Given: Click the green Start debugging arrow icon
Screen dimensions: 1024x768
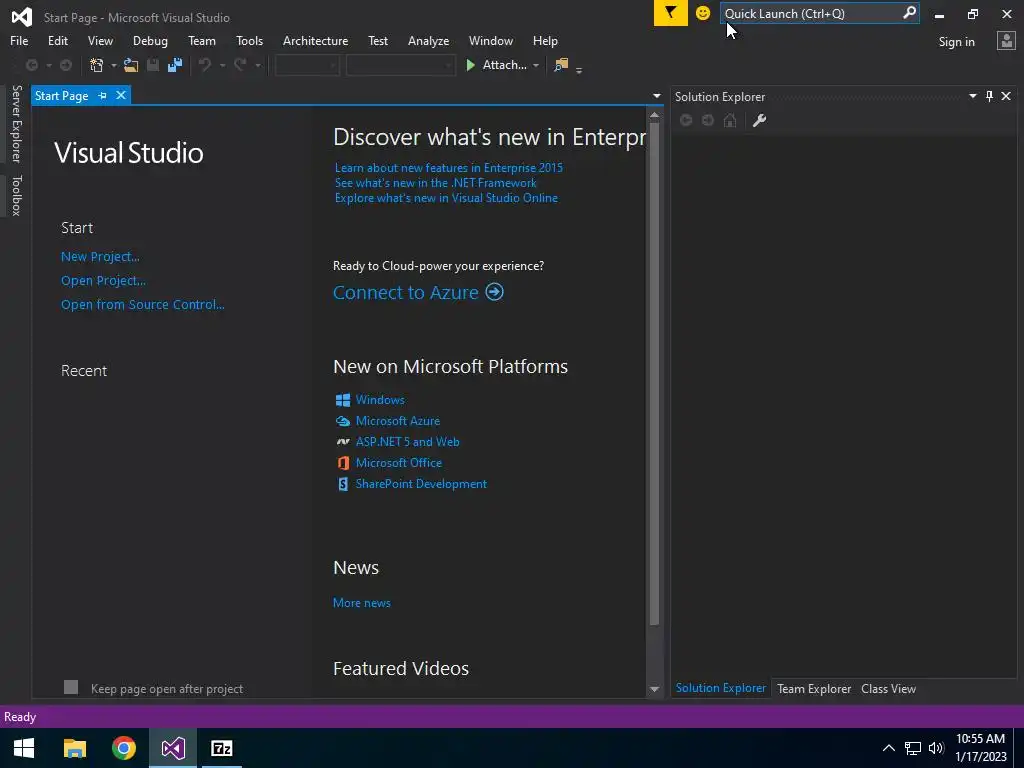Looking at the screenshot, I should tap(470, 65).
